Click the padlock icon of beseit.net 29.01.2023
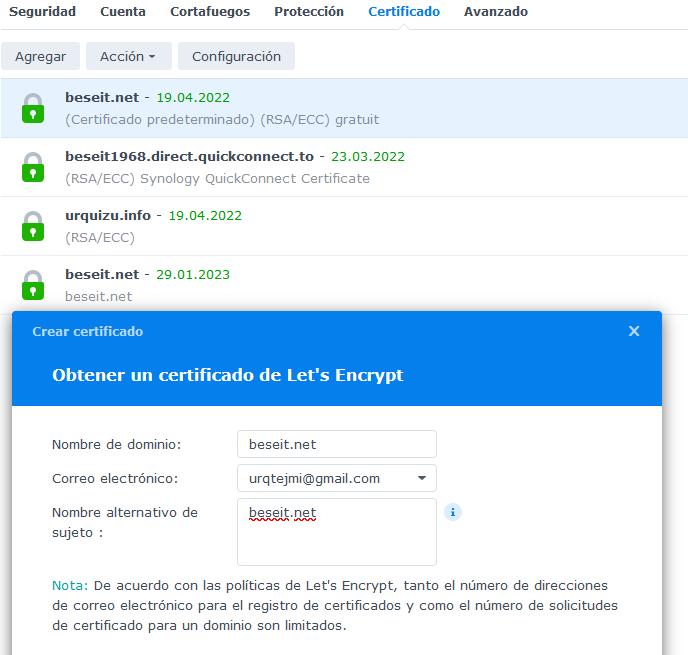The height and width of the screenshot is (655, 688). pyautogui.click(x=33, y=284)
